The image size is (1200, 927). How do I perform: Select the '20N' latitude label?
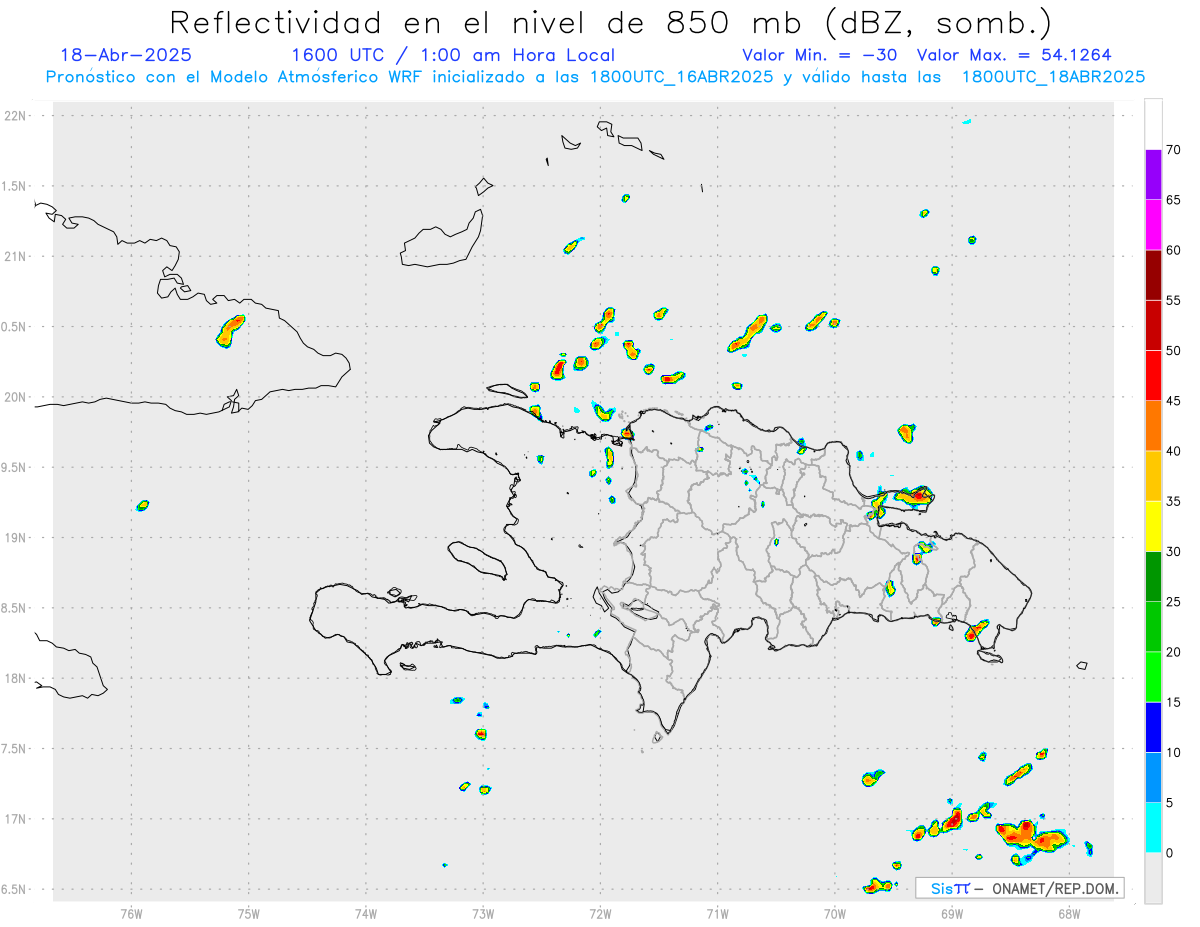[x=17, y=397]
